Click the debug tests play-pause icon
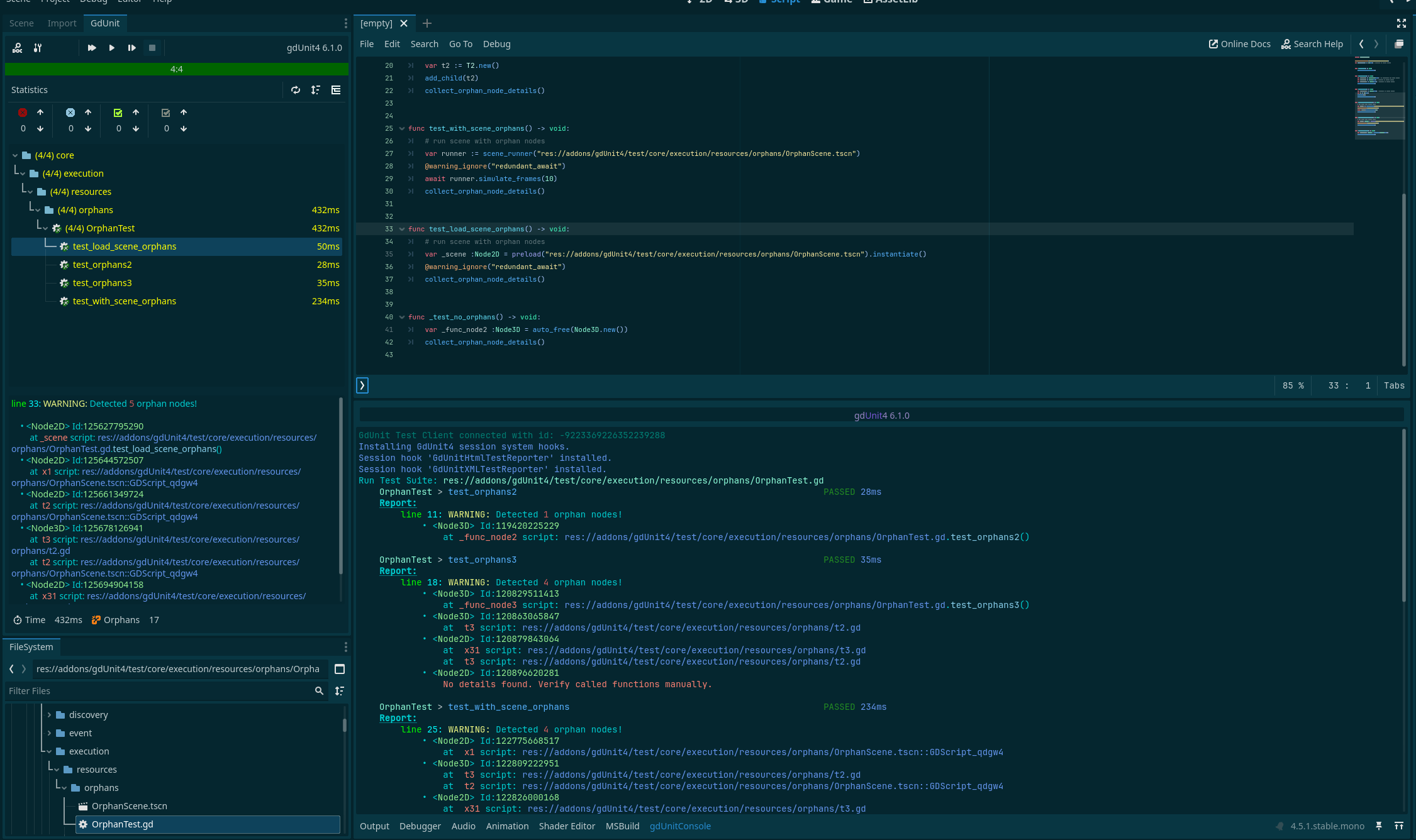 coord(131,48)
